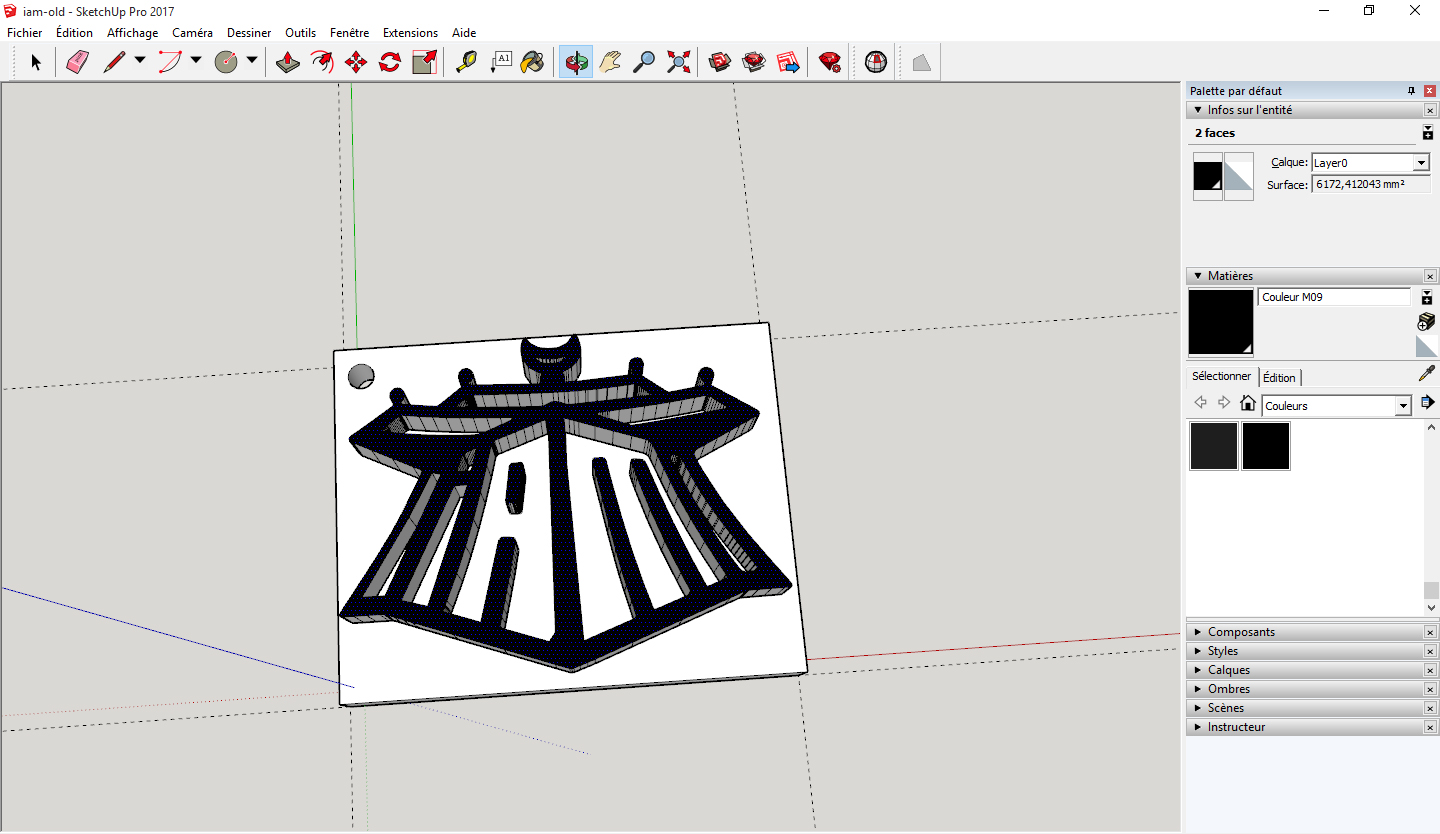
Task: Open the Fenêtre menu
Action: point(349,33)
